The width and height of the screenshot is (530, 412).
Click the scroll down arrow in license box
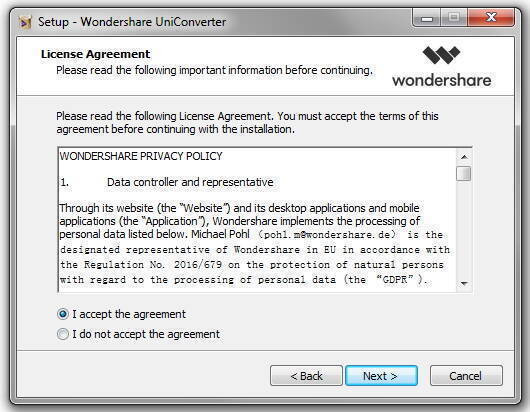point(464,284)
